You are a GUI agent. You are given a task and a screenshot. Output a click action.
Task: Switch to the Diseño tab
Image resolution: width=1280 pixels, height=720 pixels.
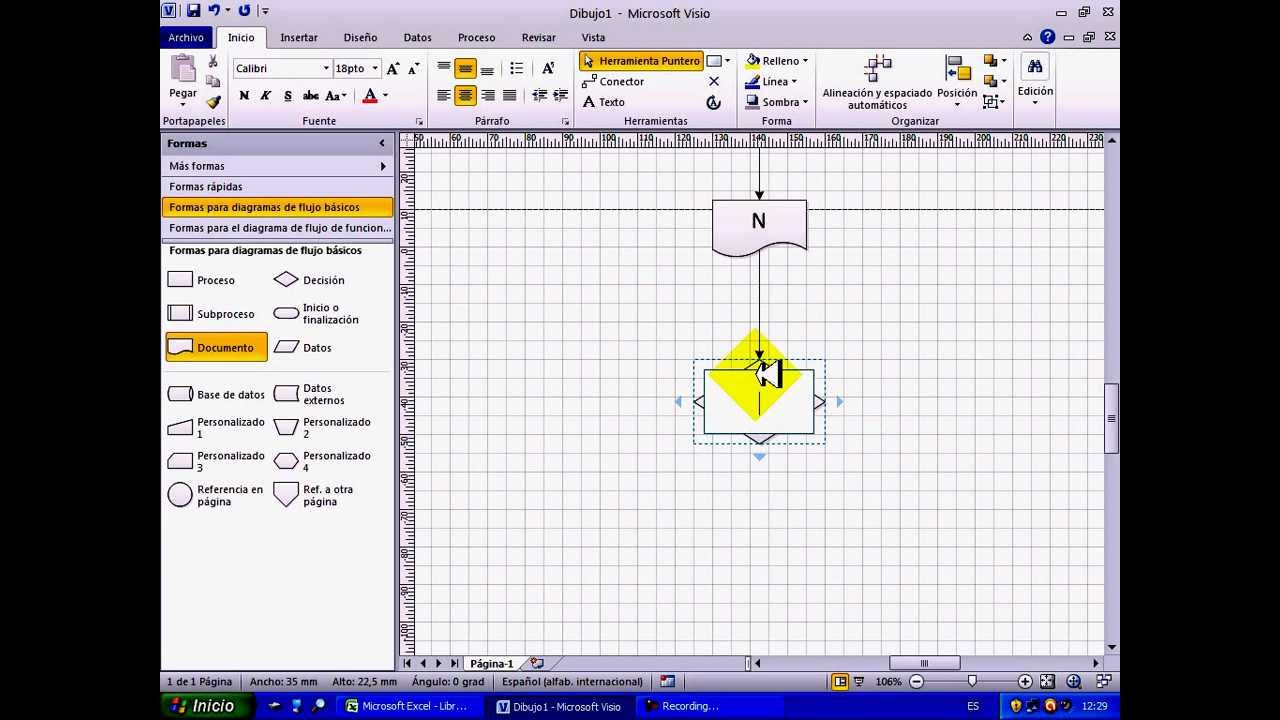point(360,38)
